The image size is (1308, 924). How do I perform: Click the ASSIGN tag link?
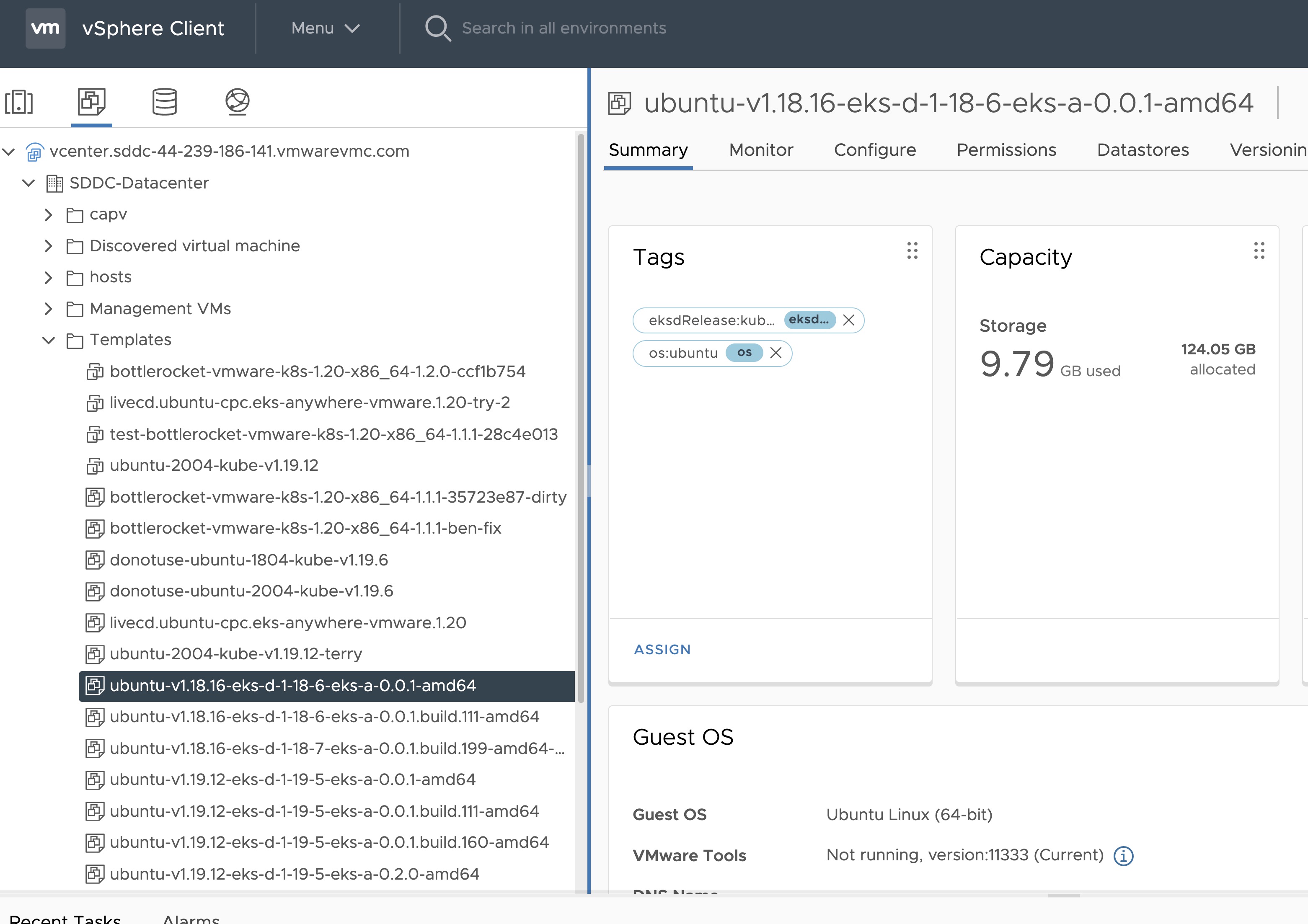662,649
